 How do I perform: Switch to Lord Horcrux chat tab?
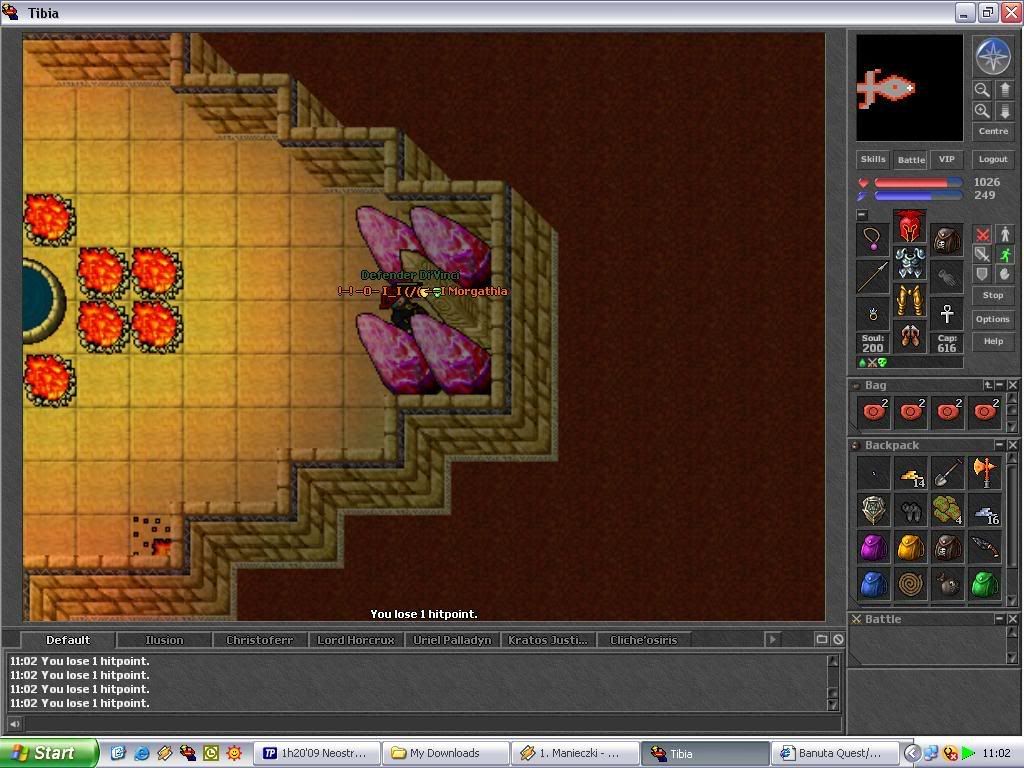[355, 640]
